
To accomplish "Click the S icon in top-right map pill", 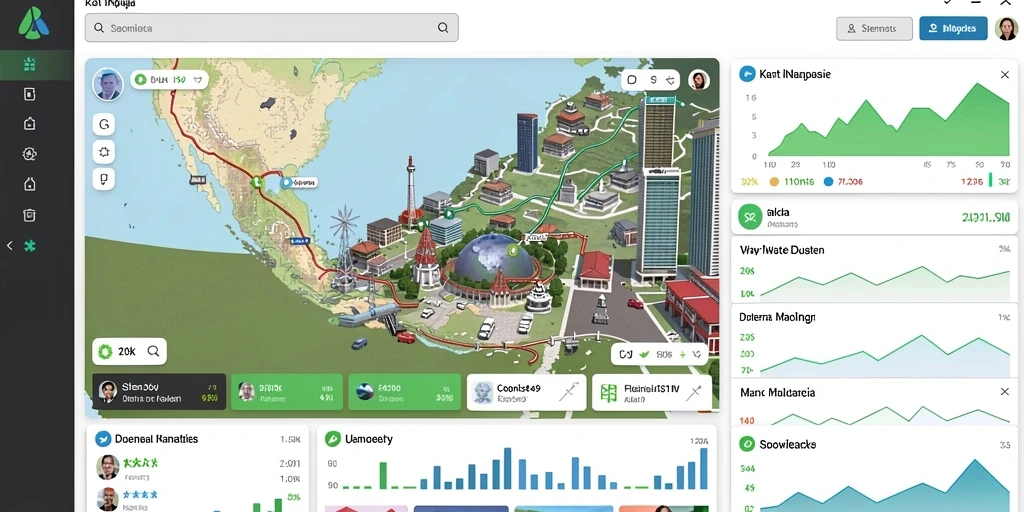I will 653,80.
